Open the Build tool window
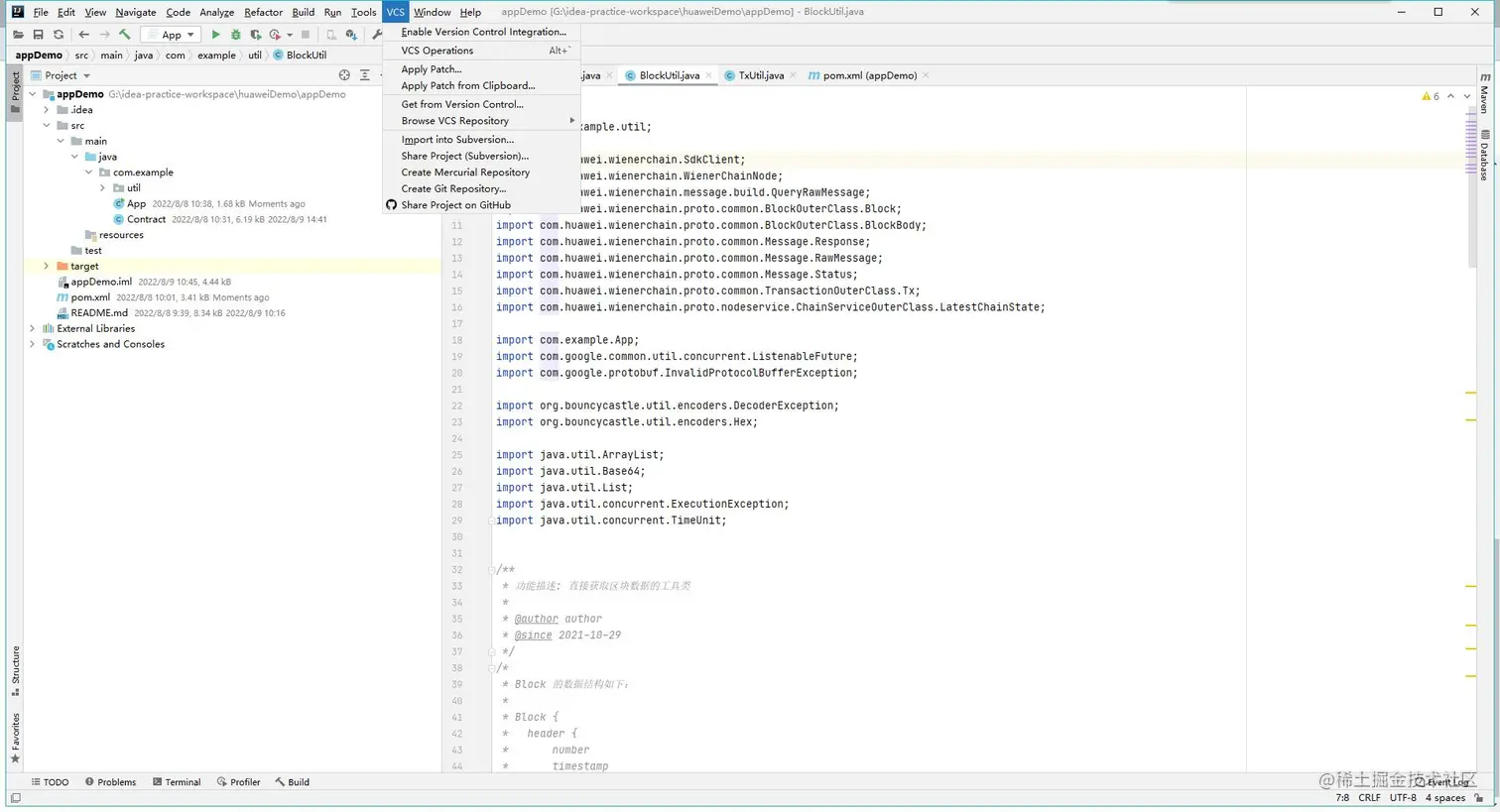The image size is (1500, 812). 293,782
